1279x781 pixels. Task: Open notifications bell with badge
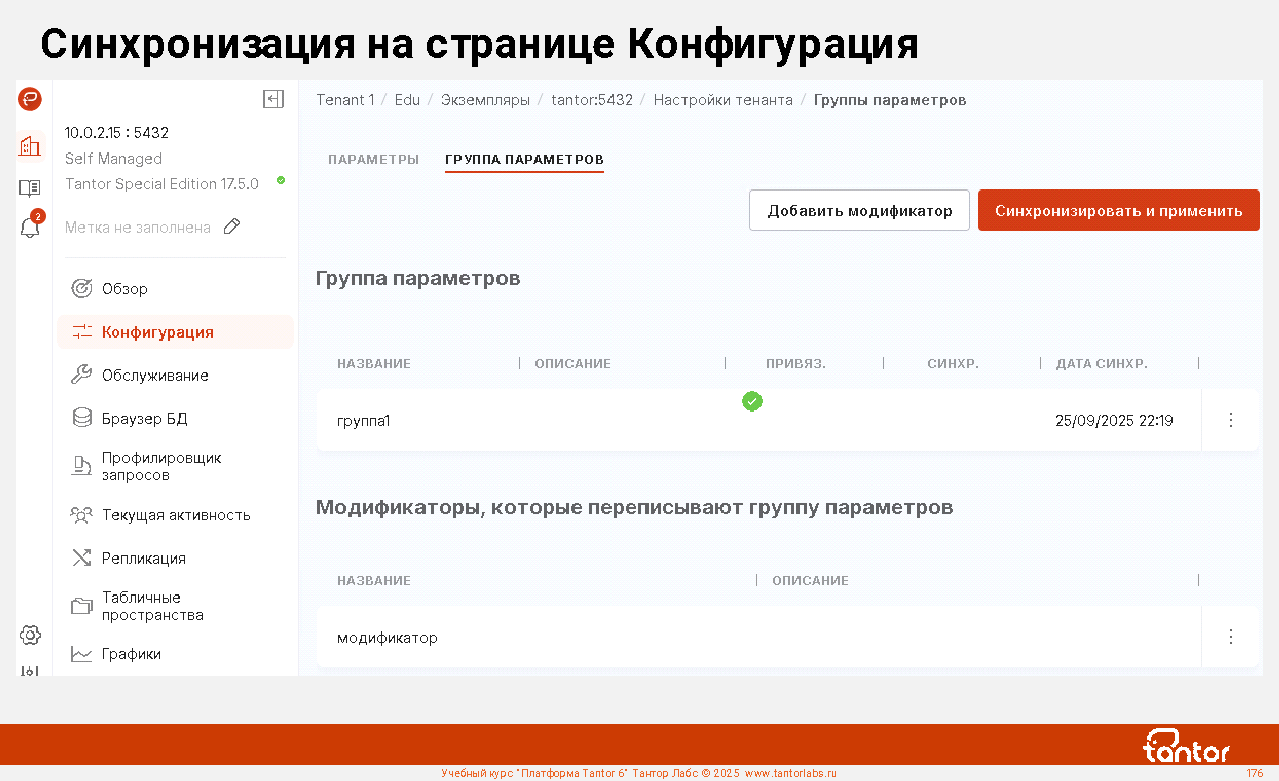pos(30,227)
